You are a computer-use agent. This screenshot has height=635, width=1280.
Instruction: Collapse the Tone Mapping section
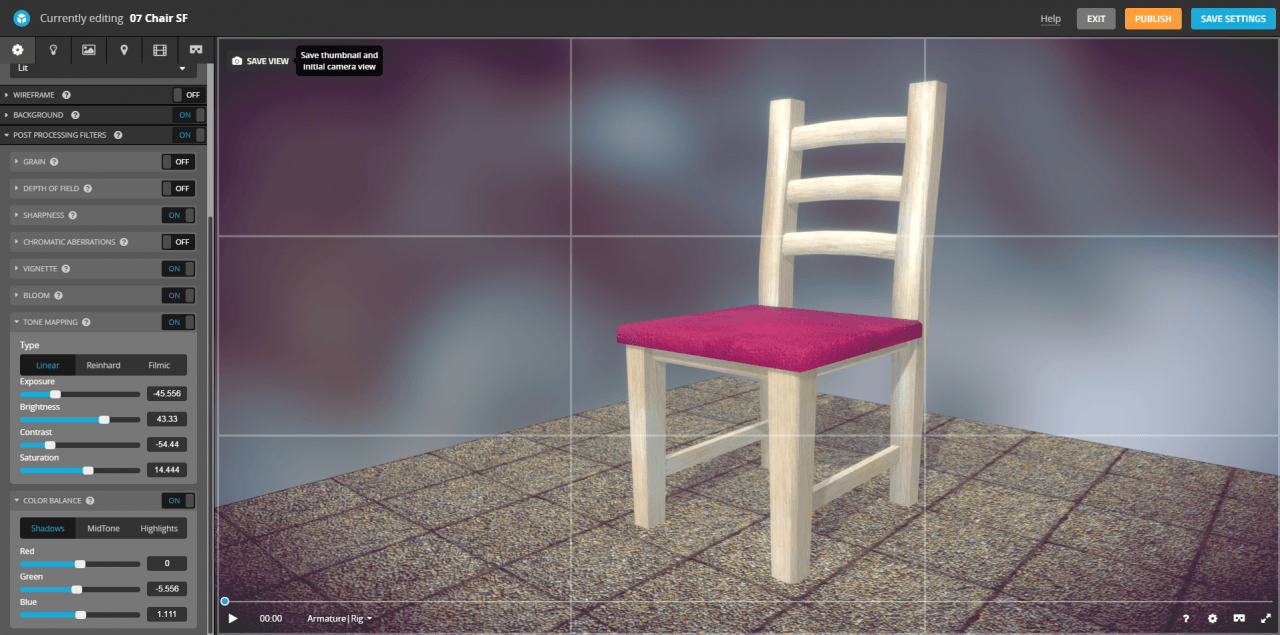click(16, 322)
